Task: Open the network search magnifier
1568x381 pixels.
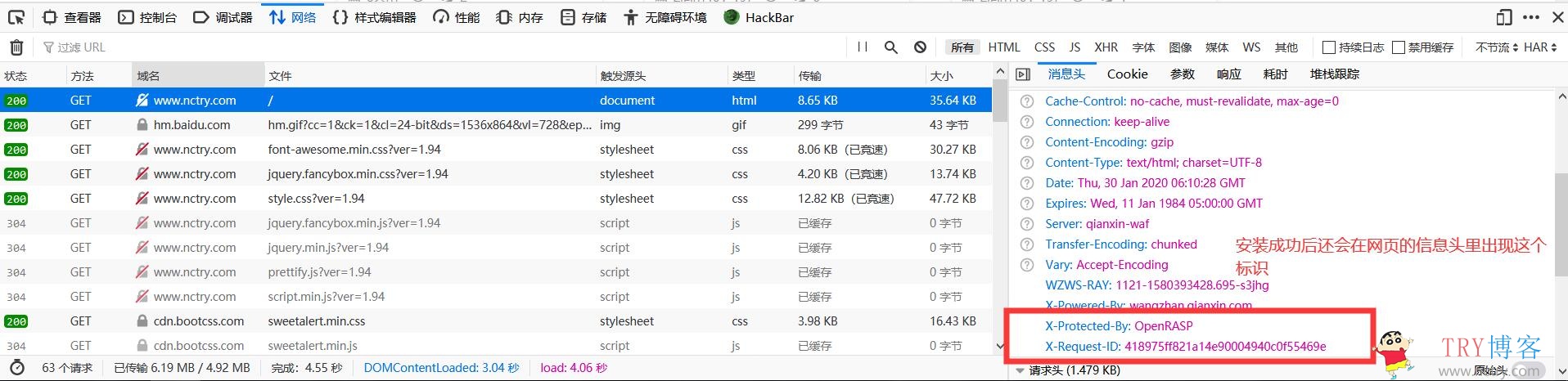Action: (891, 47)
